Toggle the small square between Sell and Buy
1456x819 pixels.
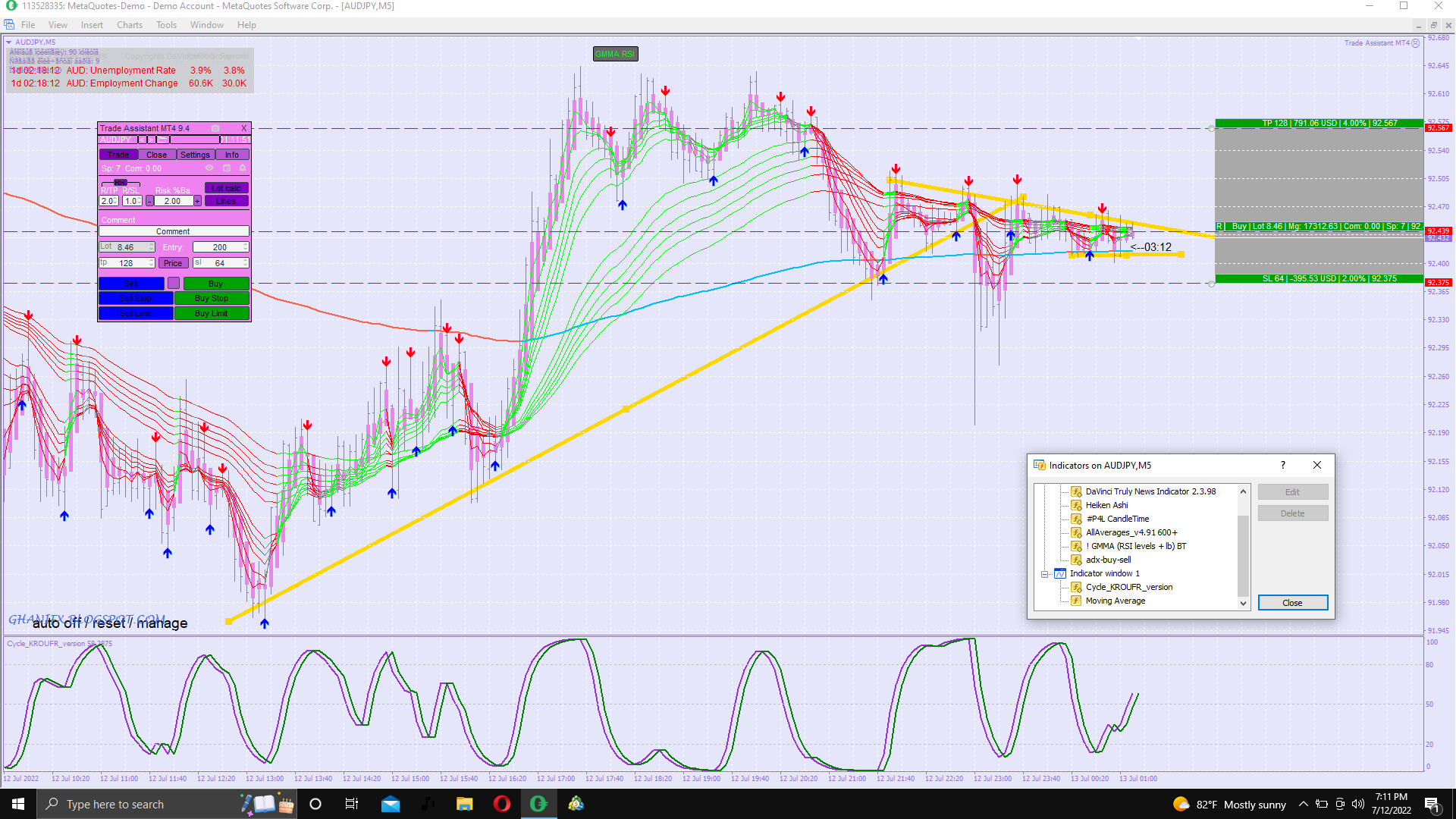[x=174, y=283]
